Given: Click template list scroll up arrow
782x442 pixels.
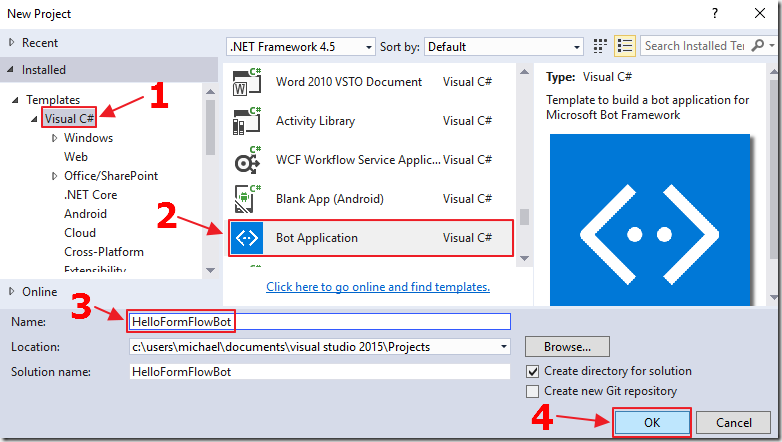Looking at the screenshot, I should (524, 72).
